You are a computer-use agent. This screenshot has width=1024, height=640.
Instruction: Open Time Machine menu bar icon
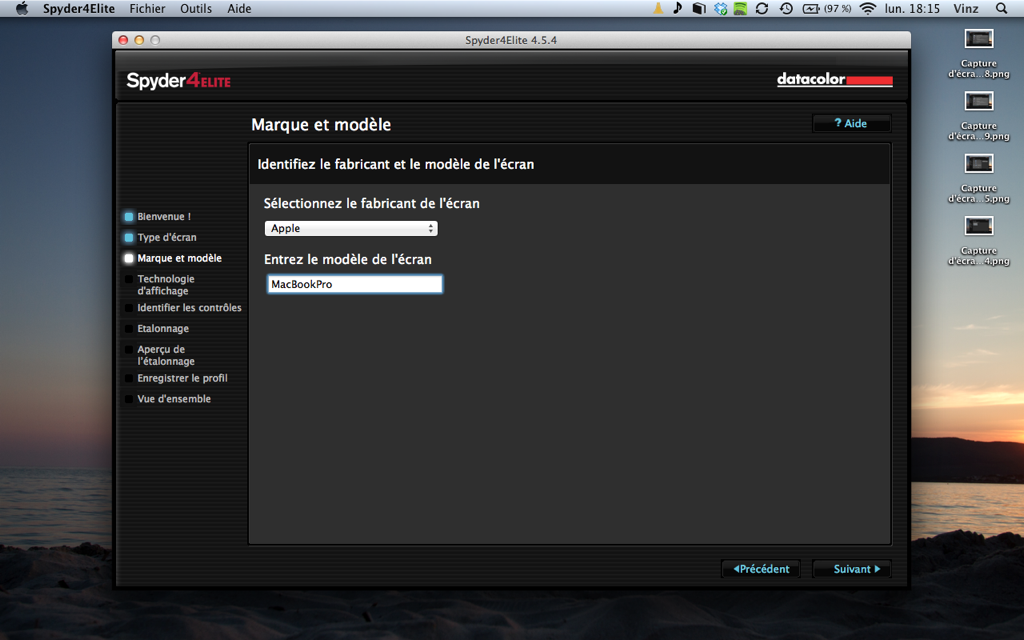coord(786,9)
